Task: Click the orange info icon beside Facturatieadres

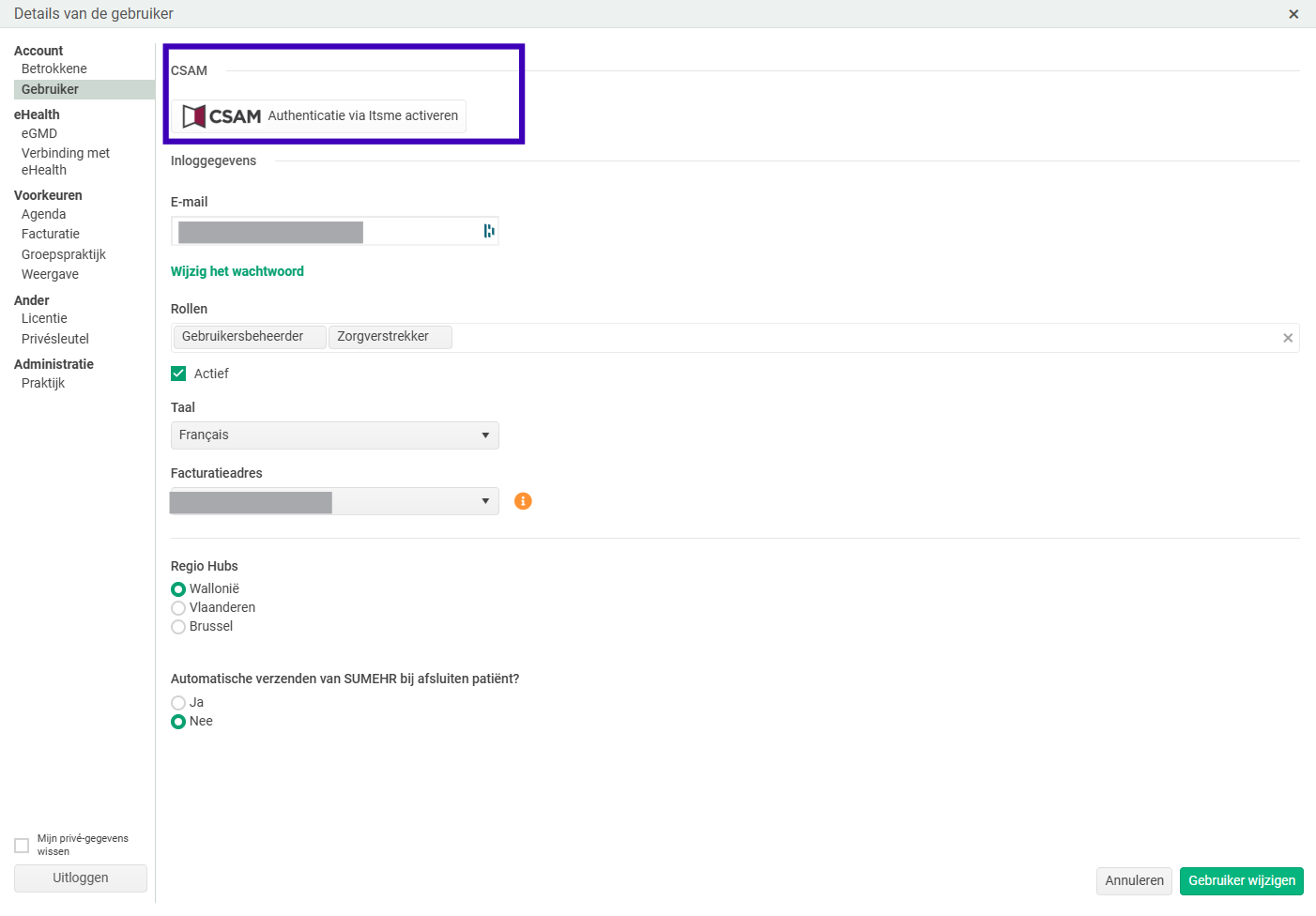Action: point(523,501)
